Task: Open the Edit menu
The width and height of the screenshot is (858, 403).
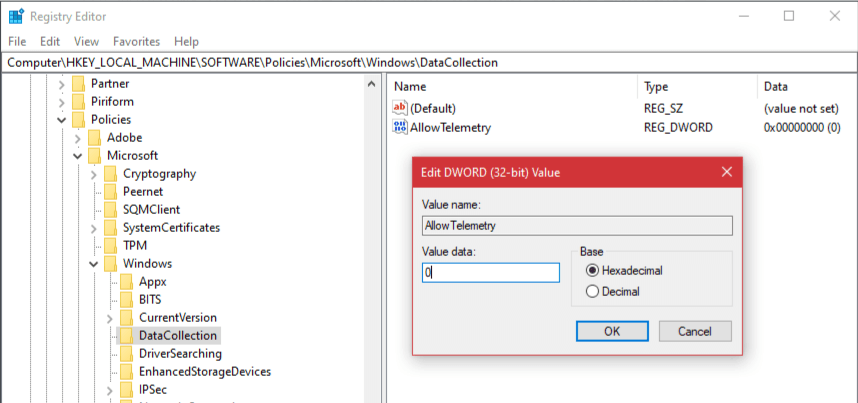Action: click(50, 41)
